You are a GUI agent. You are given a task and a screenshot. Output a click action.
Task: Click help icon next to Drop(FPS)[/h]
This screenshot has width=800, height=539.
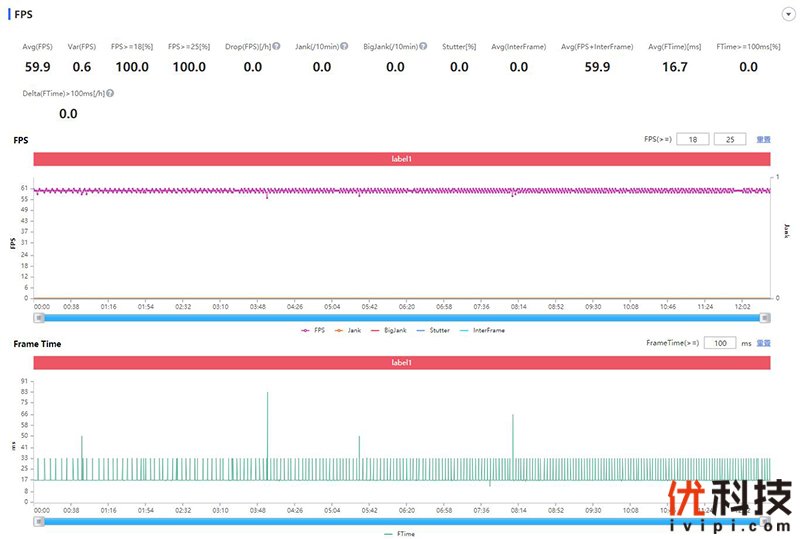tap(276, 46)
